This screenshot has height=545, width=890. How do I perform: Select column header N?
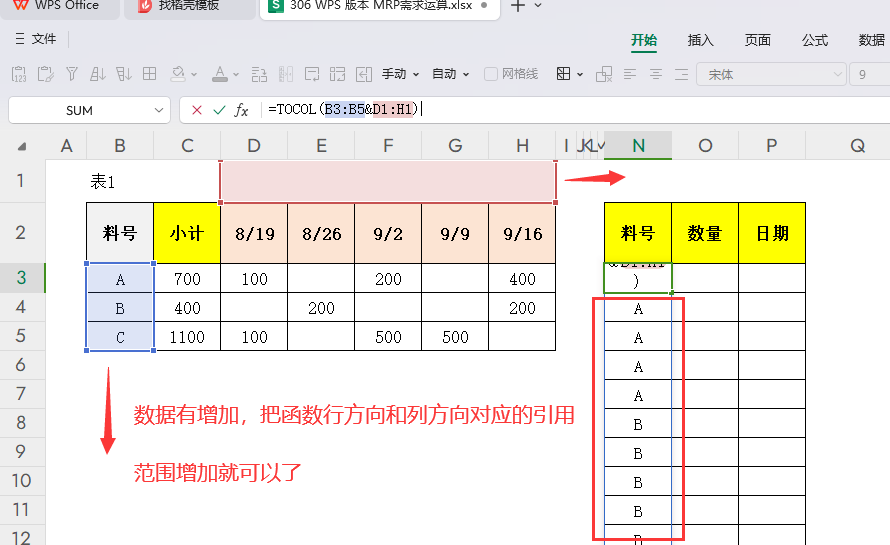pyautogui.click(x=639, y=146)
